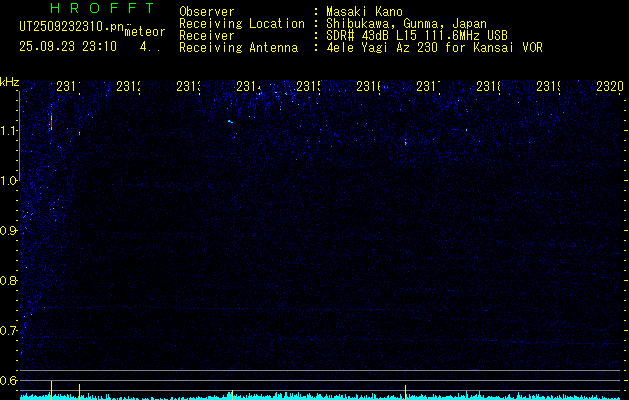Click the yellow bottom marker just before 2317
The width and height of the screenshot is (629, 400).
click(406, 392)
